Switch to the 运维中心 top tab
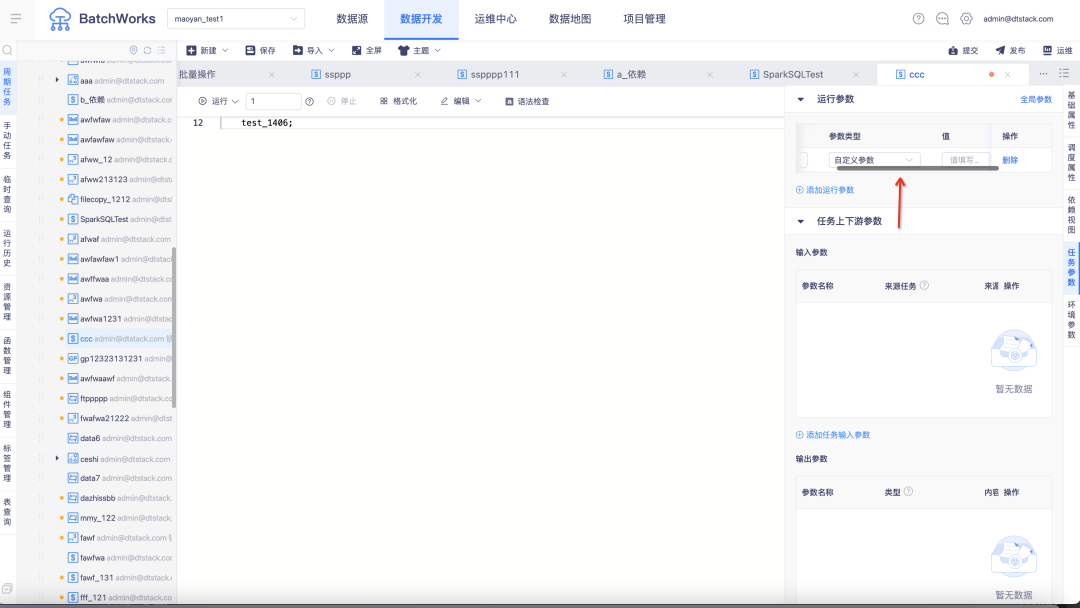Screen dimensions: 1080x608 tap(495, 19)
